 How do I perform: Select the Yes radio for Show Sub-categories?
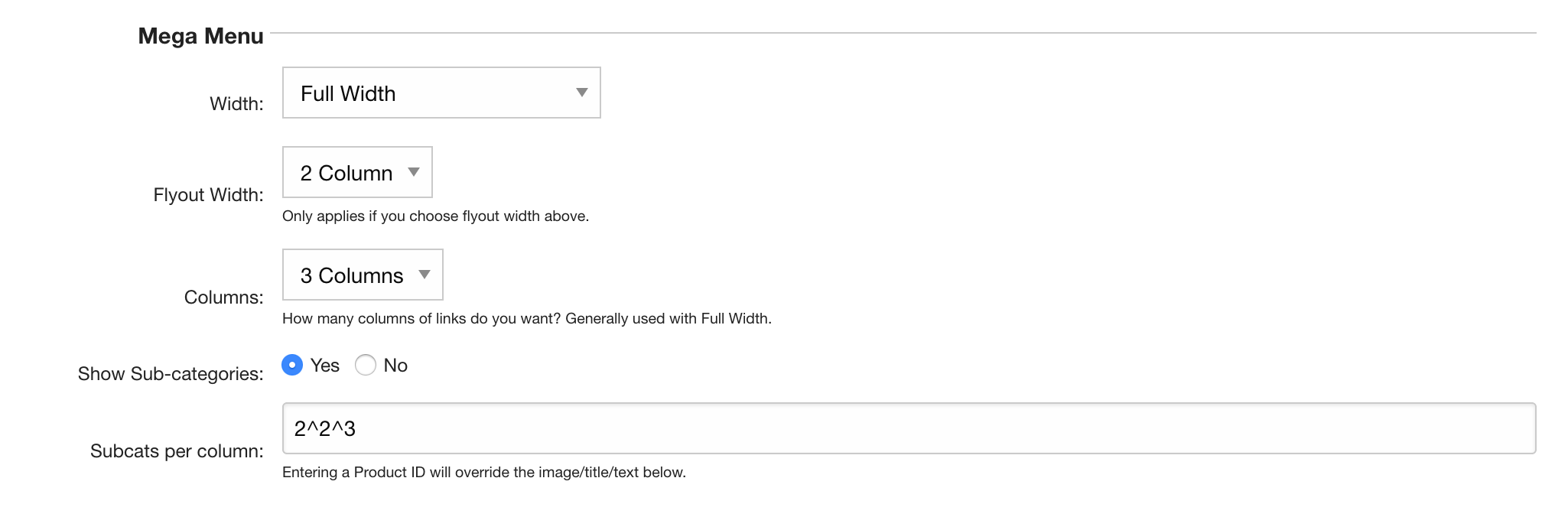(292, 365)
